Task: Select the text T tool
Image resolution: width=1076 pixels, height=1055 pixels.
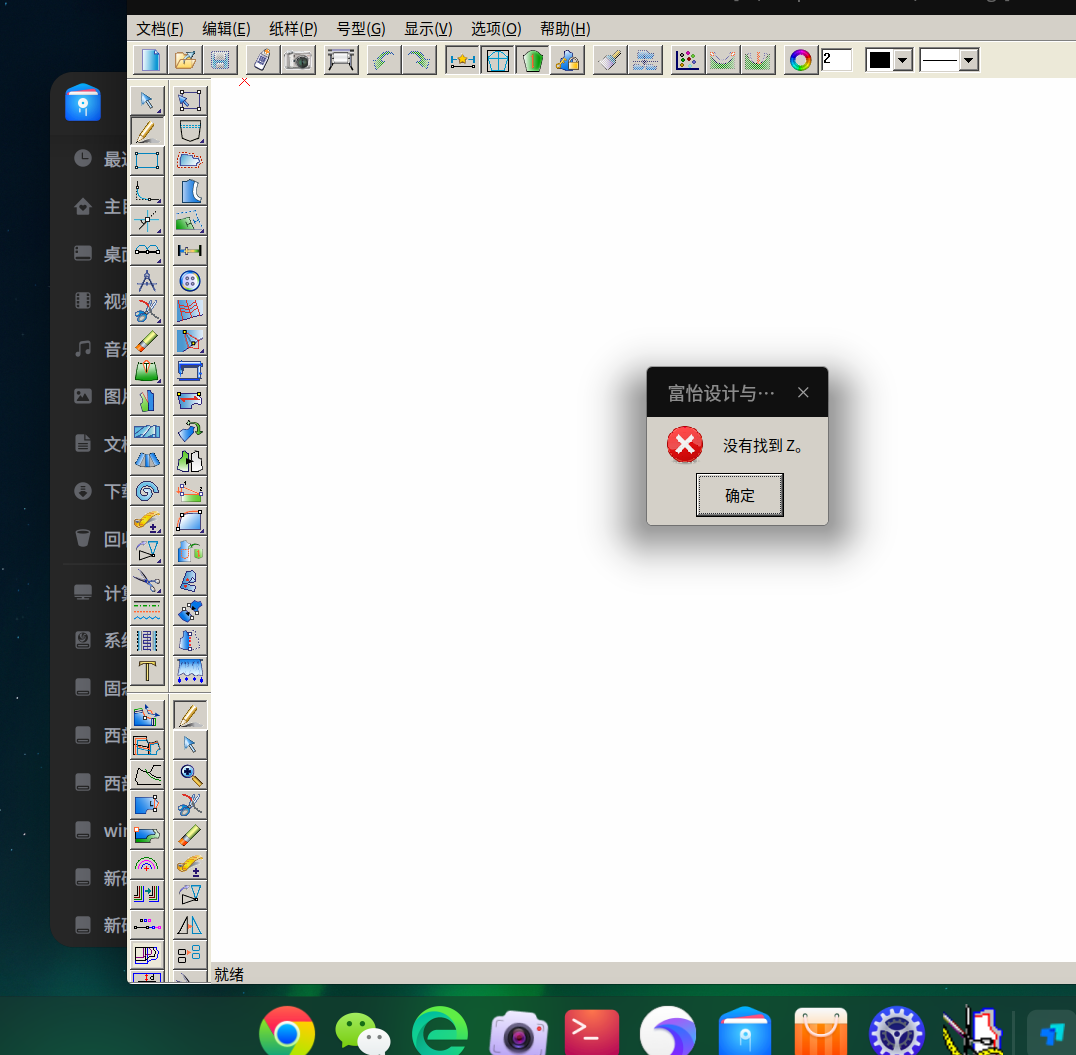Action: tap(147, 671)
